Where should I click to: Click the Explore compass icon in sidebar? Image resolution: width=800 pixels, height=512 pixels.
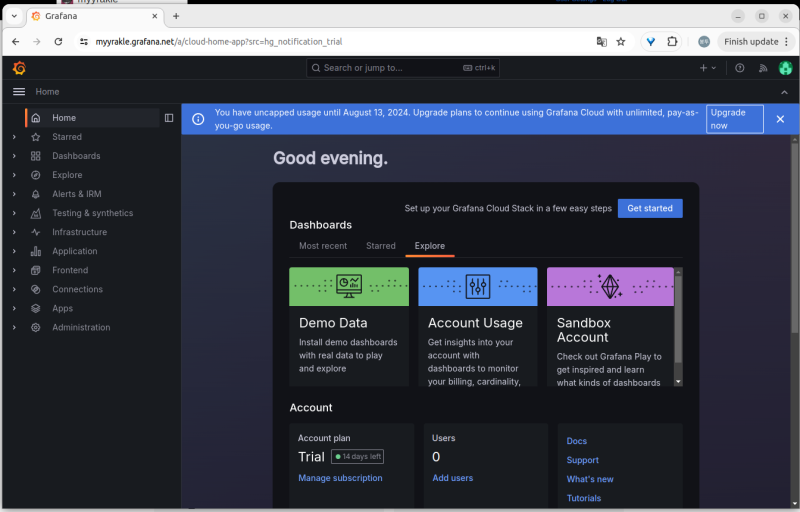point(35,175)
